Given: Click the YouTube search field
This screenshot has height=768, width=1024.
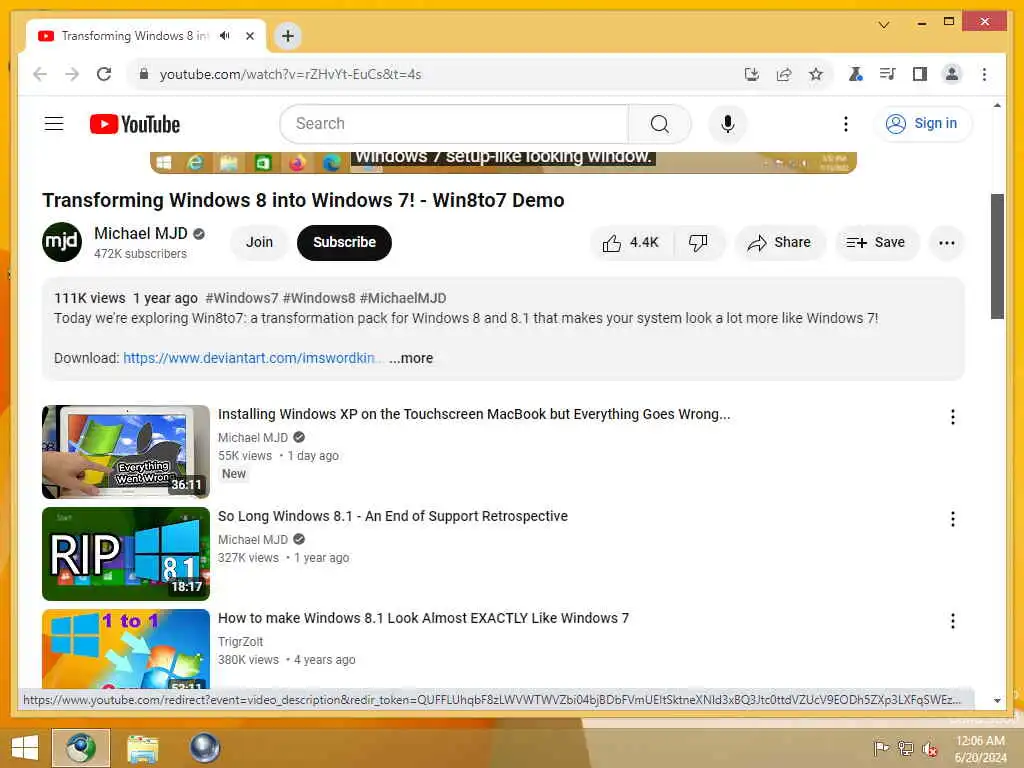Looking at the screenshot, I should [x=454, y=123].
